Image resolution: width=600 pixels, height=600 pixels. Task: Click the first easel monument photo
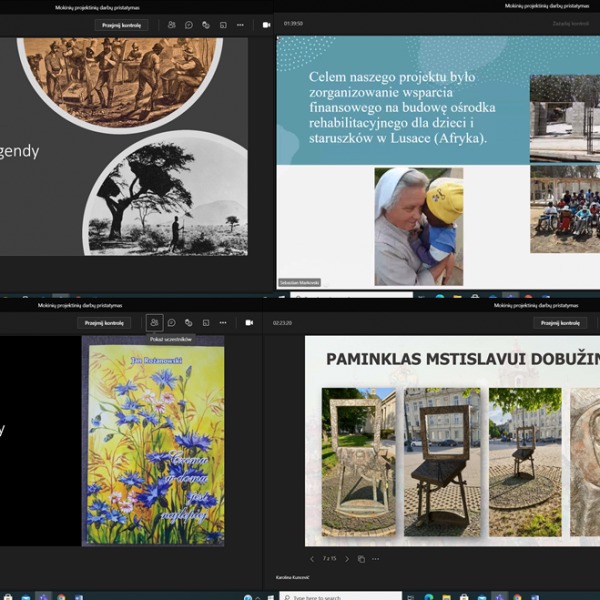(x=359, y=462)
